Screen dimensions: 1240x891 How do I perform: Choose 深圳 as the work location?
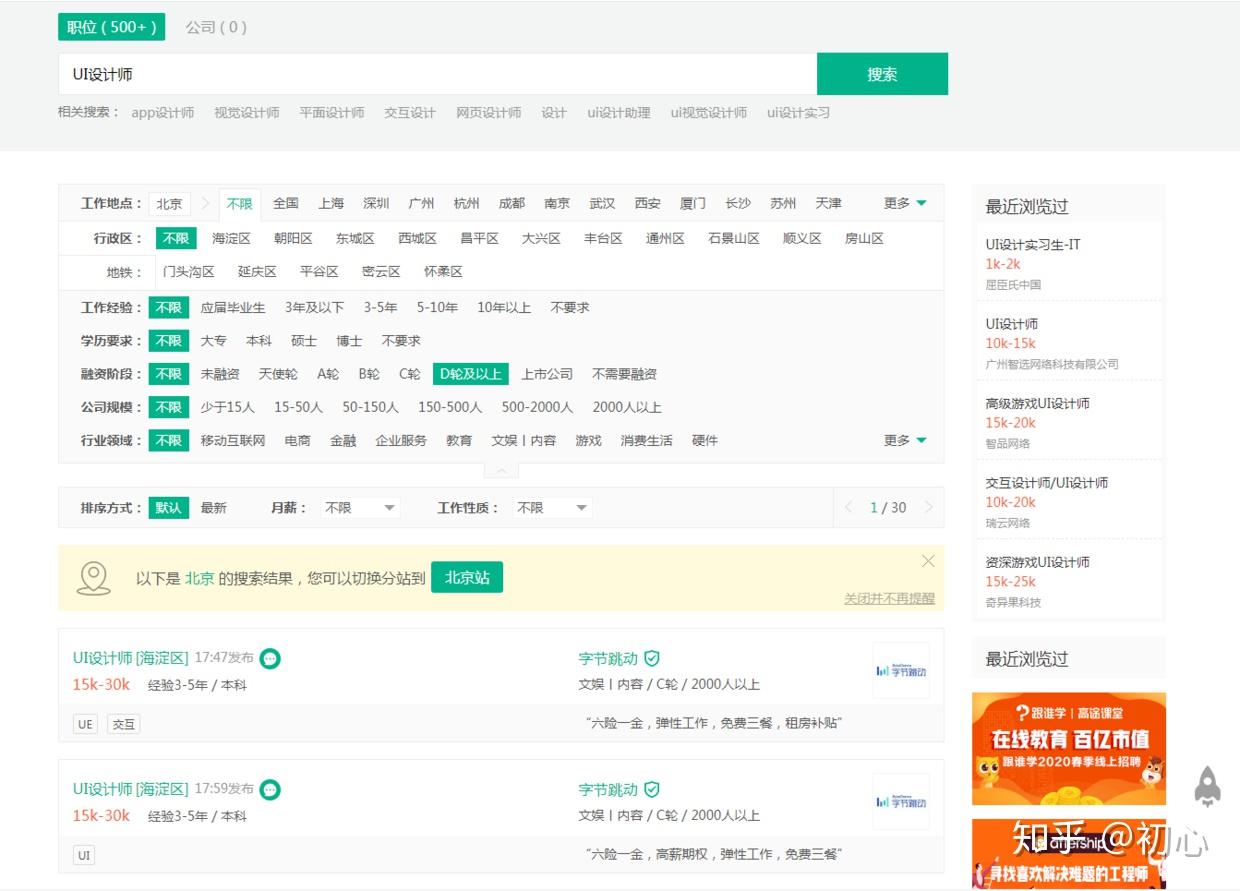376,203
